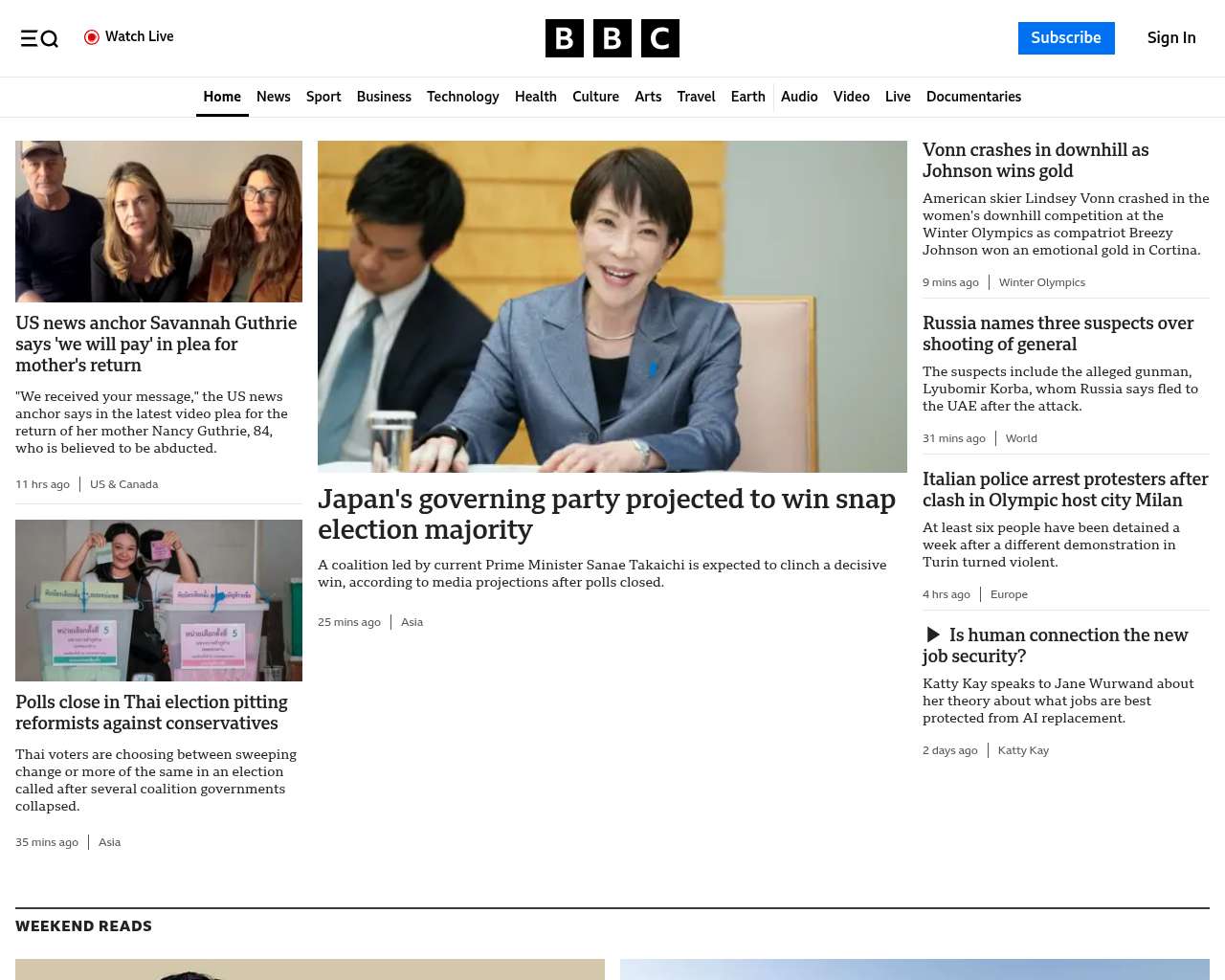The image size is (1225, 980).
Task: Open the Documentaries tab
Action: pos(973,97)
